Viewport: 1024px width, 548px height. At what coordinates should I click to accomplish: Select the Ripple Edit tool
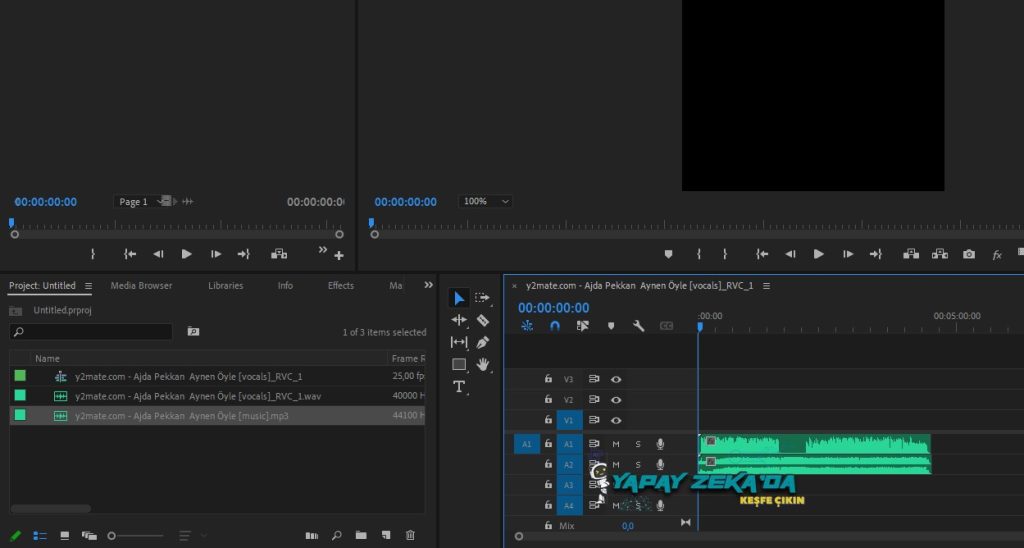click(459, 320)
